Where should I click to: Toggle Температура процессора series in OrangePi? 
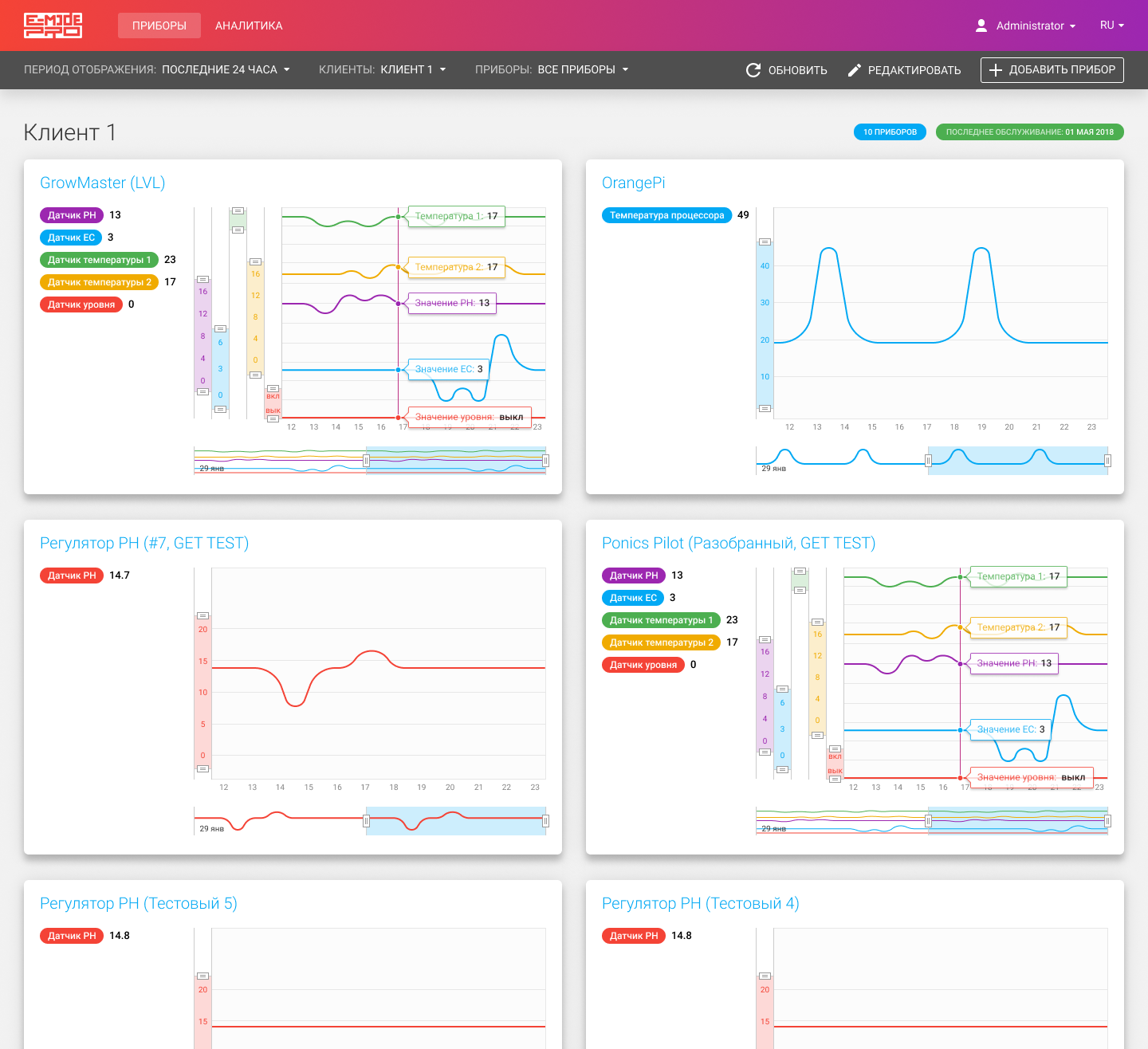(666, 215)
